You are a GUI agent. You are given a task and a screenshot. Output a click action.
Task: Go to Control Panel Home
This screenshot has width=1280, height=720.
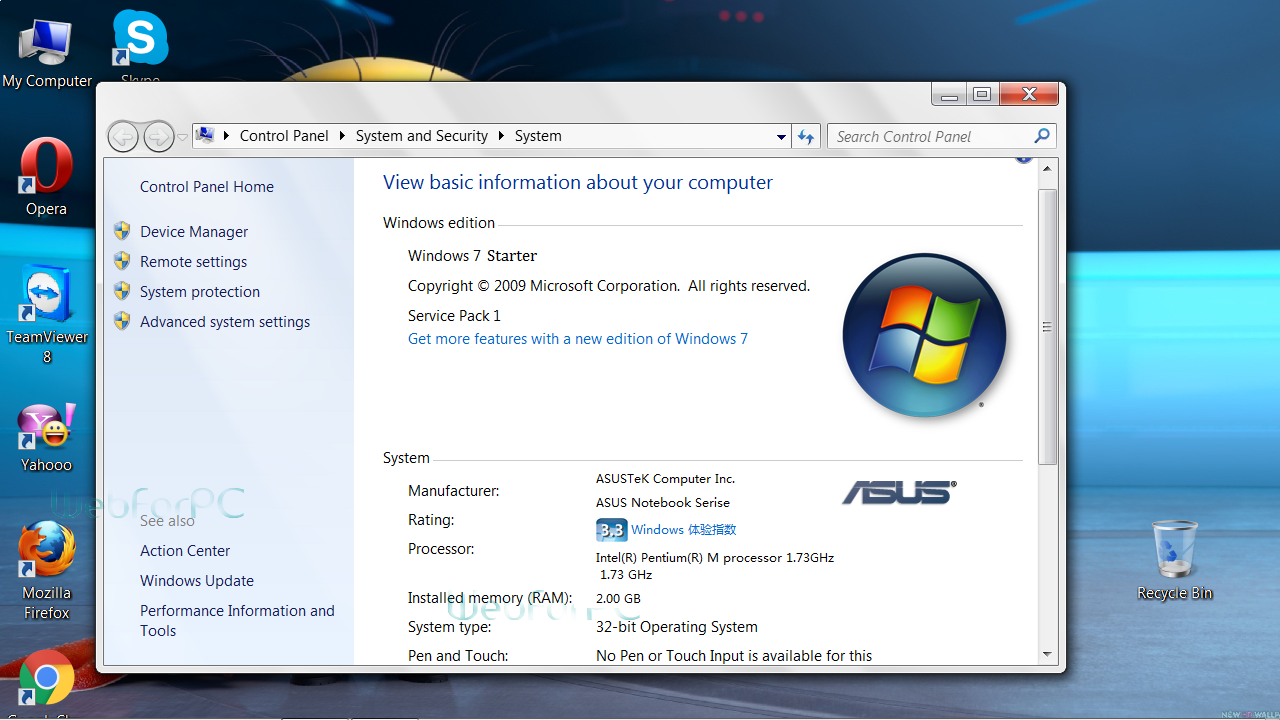coord(207,187)
